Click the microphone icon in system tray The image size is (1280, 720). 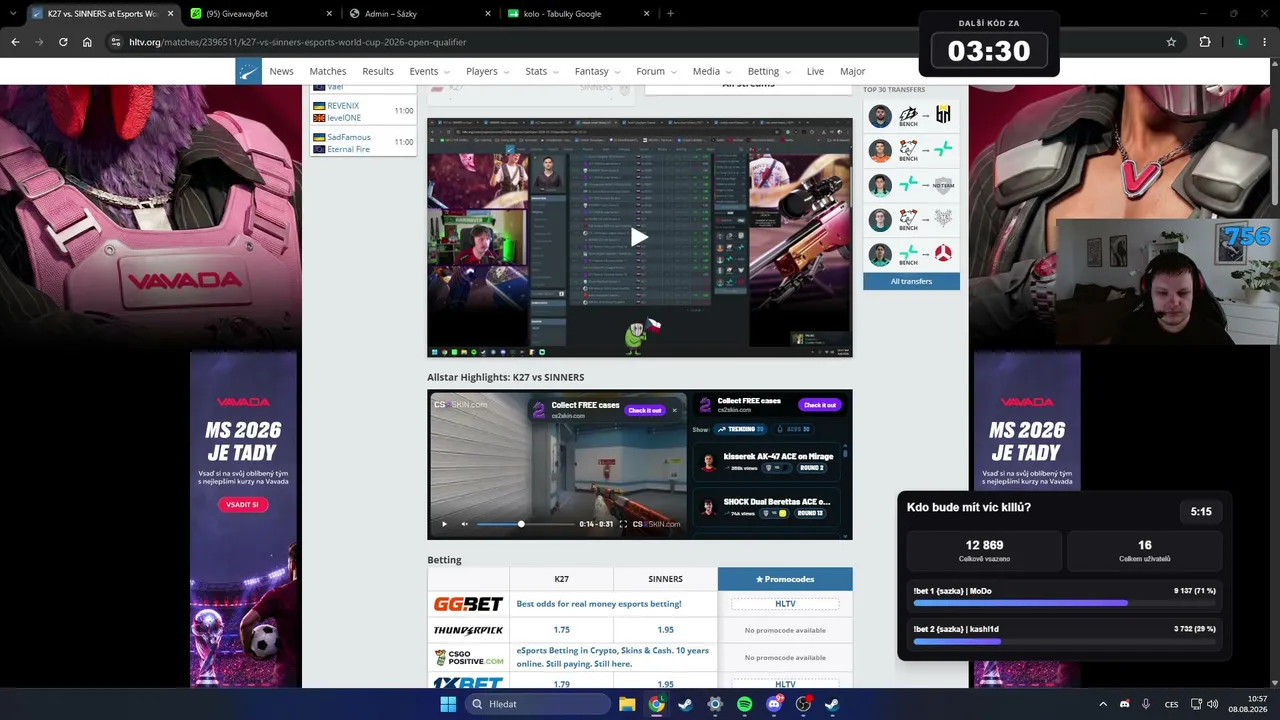[x=1146, y=704]
